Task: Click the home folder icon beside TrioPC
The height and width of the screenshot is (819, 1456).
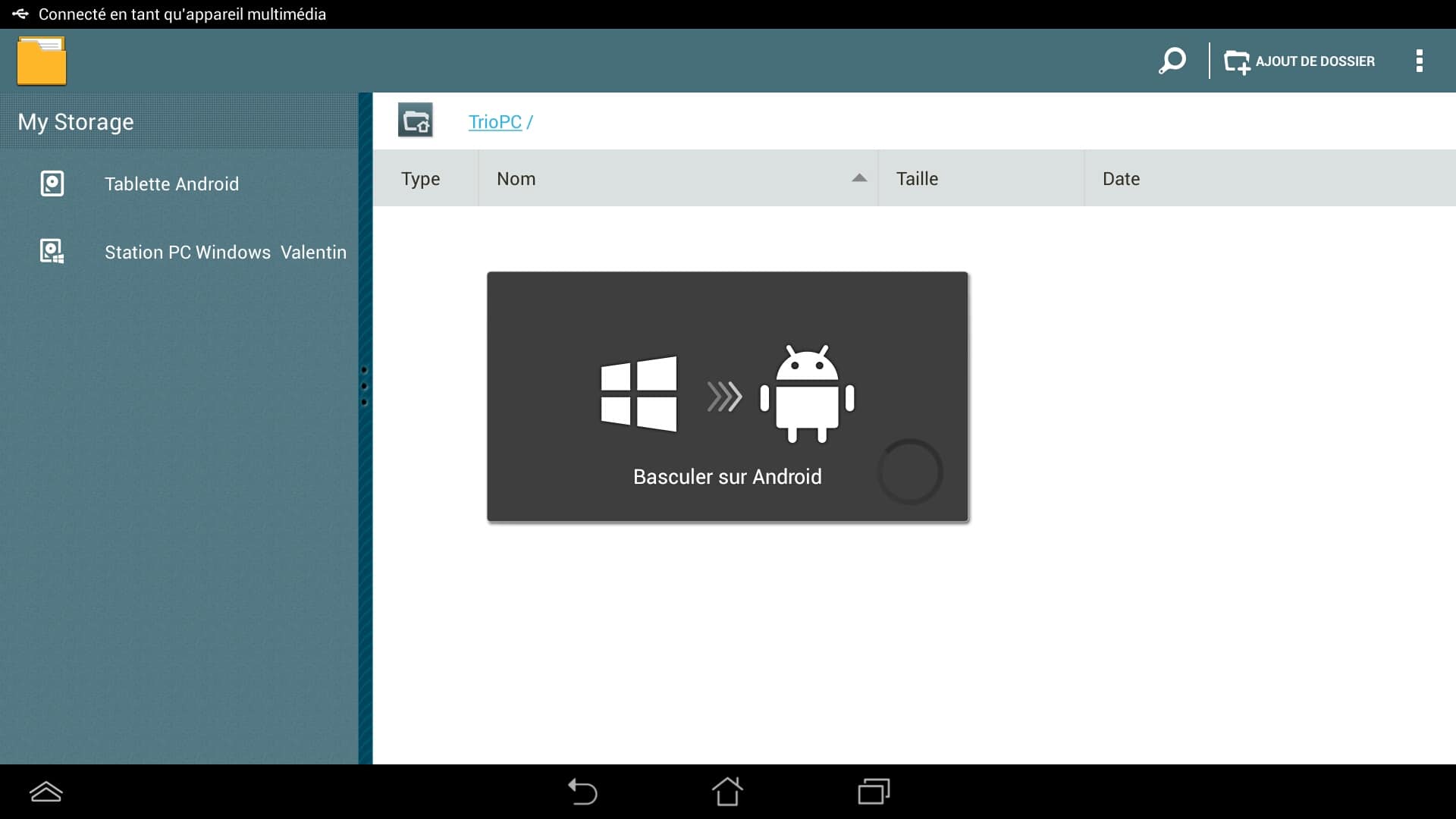Action: [416, 121]
